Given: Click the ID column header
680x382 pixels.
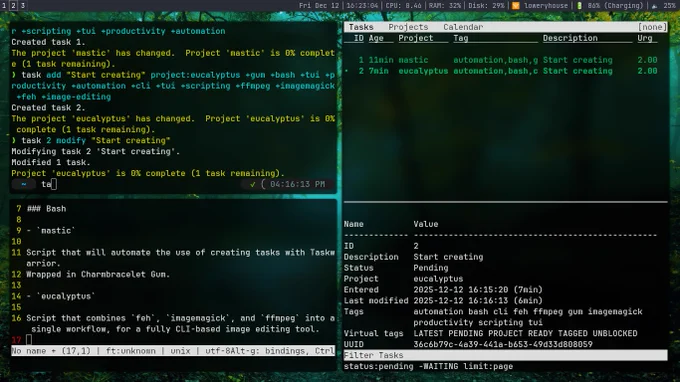Looking at the screenshot, I should (x=359, y=38).
